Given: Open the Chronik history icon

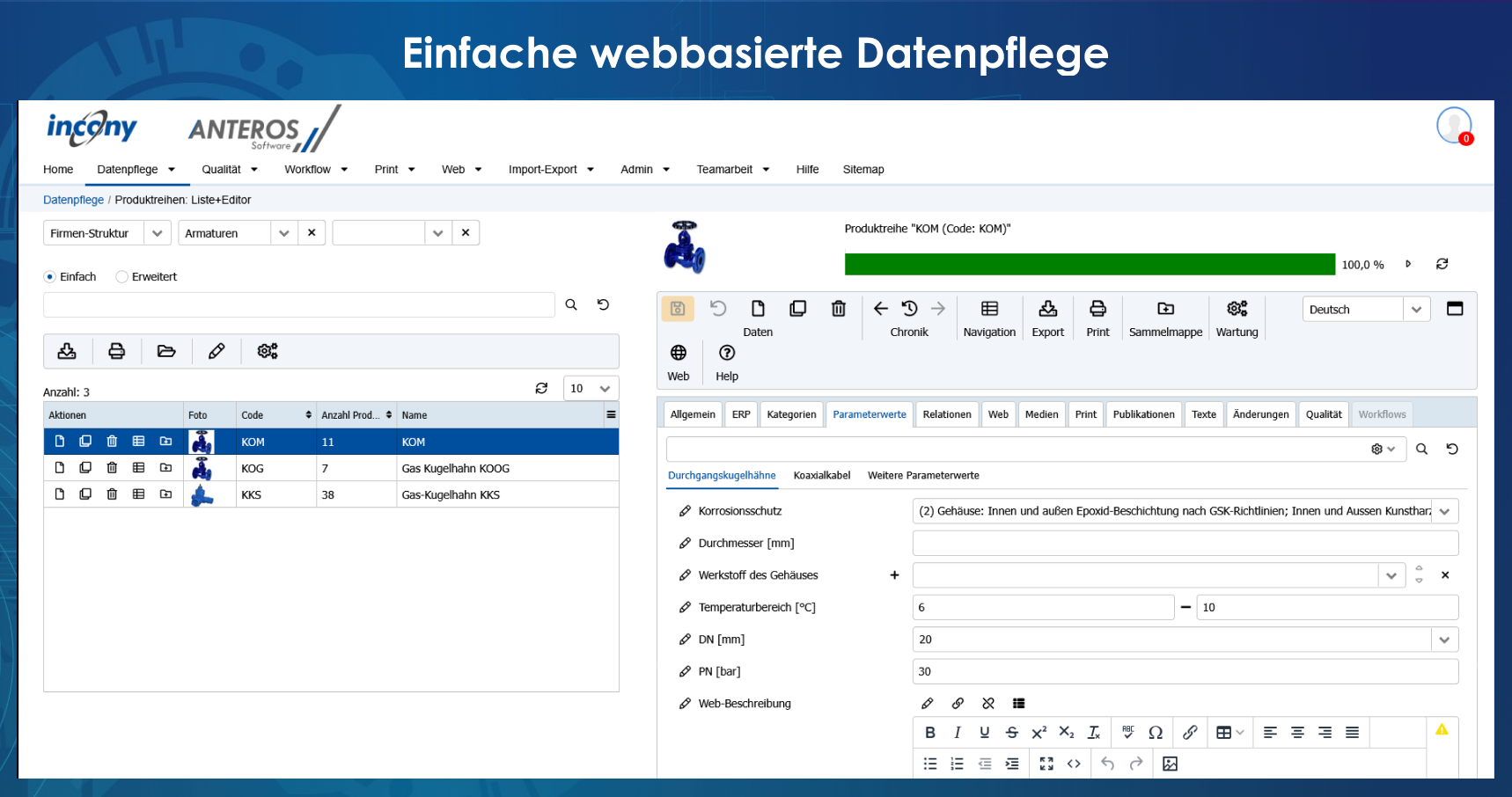Looking at the screenshot, I should (909, 310).
